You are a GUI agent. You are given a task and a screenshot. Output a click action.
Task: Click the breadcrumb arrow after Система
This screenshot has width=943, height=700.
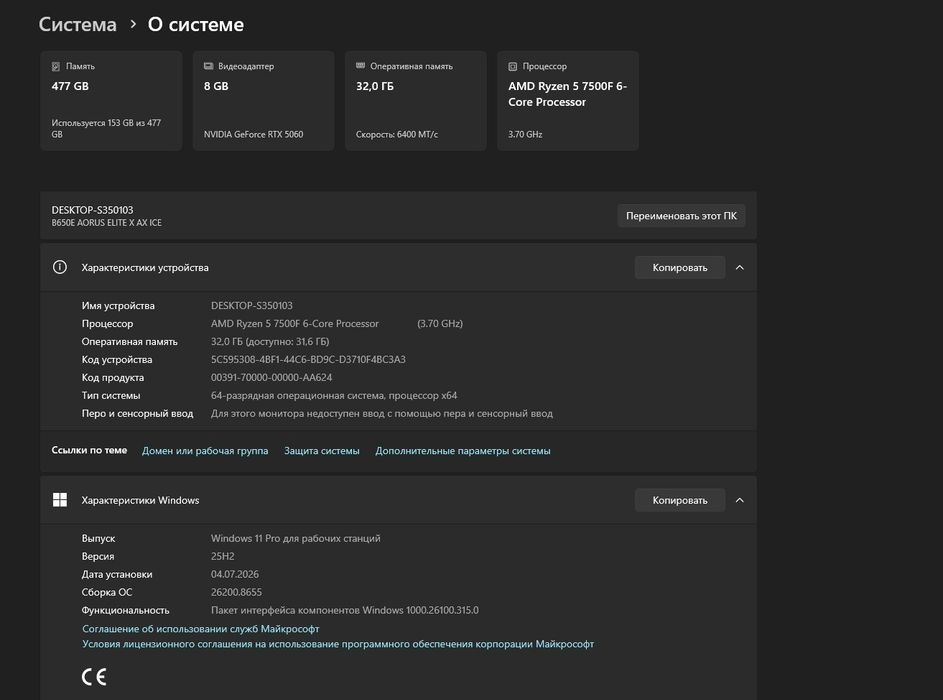click(133, 24)
